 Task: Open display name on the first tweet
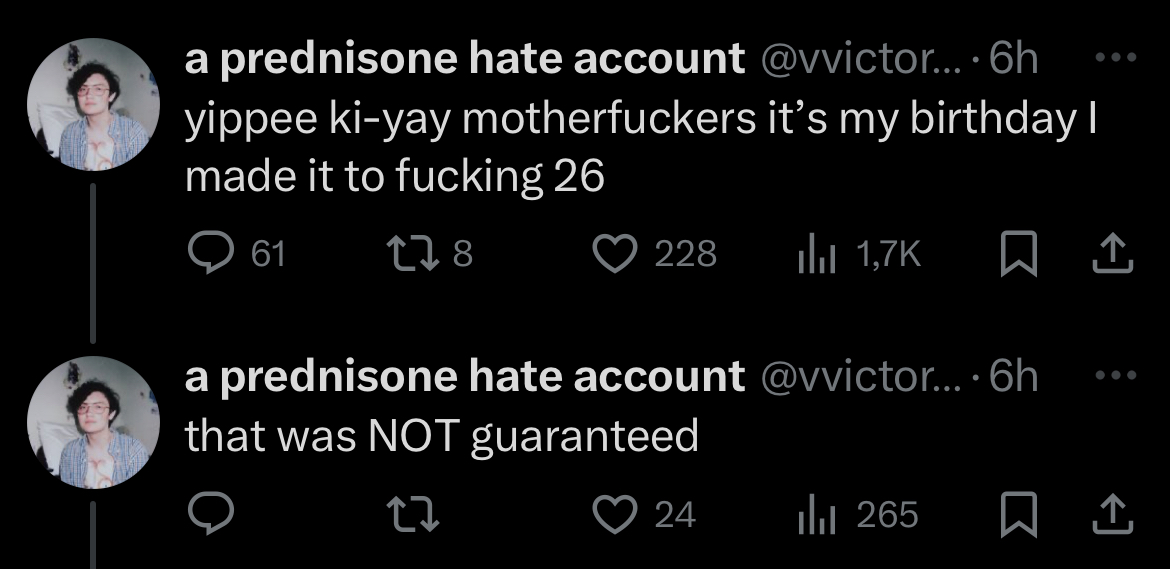point(465,58)
